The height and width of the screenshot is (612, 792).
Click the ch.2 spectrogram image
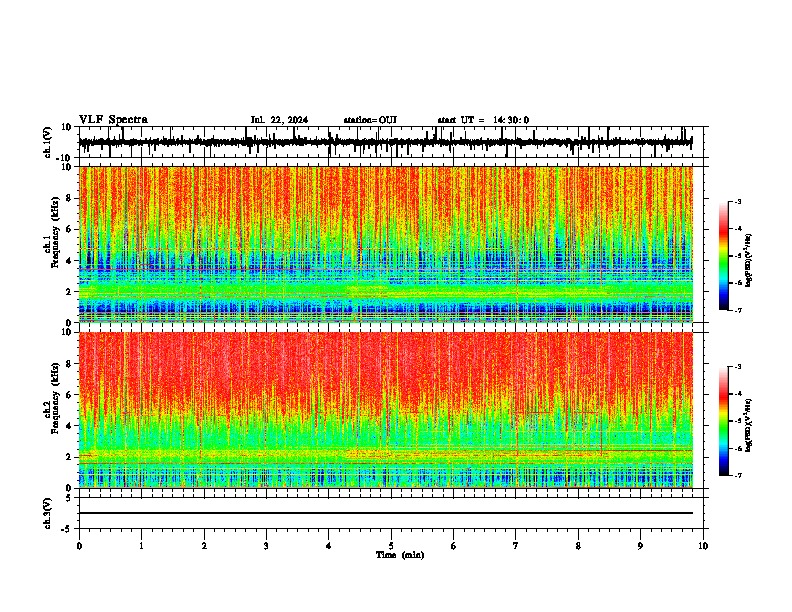click(x=386, y=410)
